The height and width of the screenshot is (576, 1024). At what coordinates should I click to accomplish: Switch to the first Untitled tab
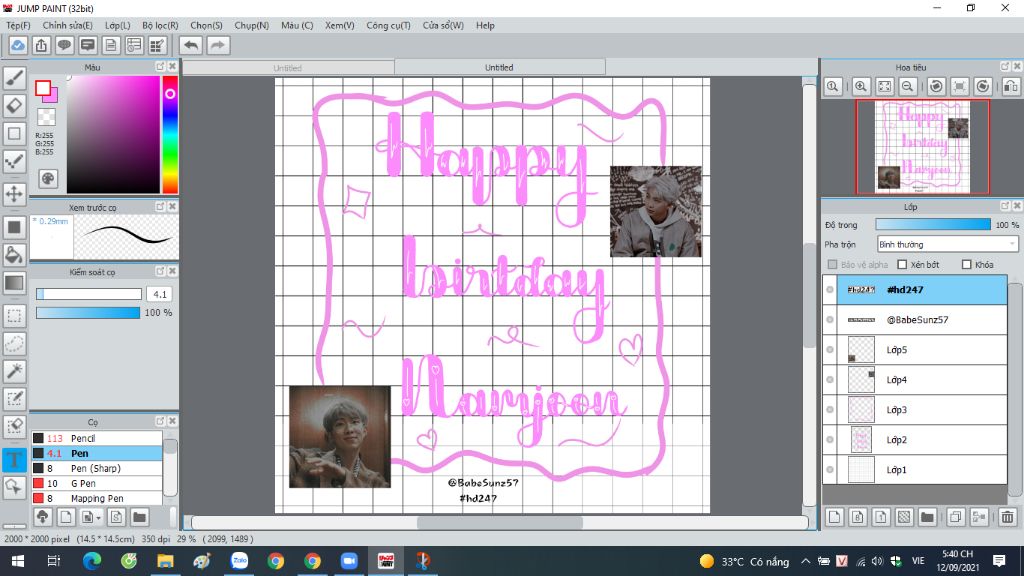[288, 67]
